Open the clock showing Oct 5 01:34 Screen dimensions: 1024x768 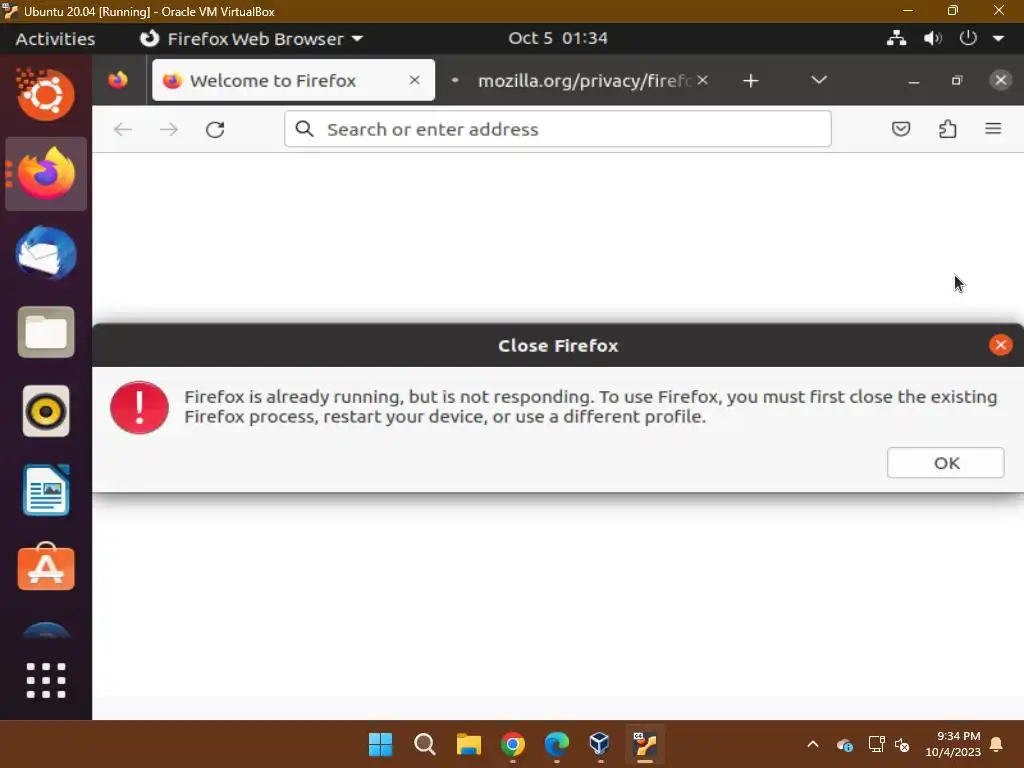point(558,38)
